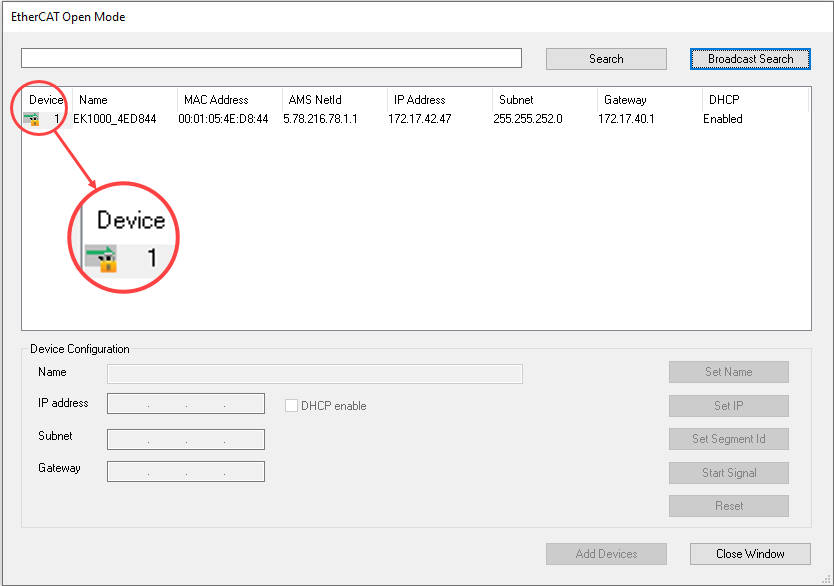Click the Set Name button
This screenshot has width=834, height=586.
pos(729,372)
